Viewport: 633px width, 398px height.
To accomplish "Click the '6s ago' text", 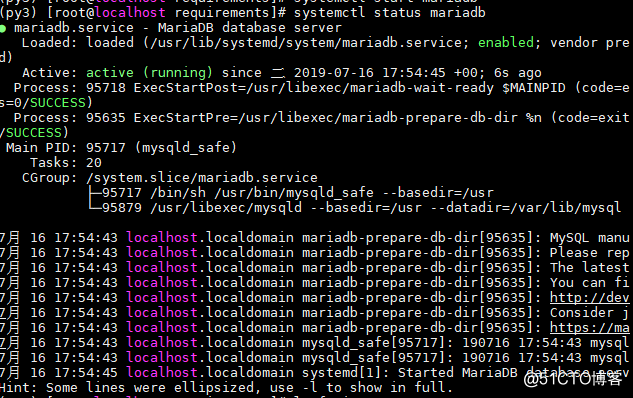I will coord(518,73).
